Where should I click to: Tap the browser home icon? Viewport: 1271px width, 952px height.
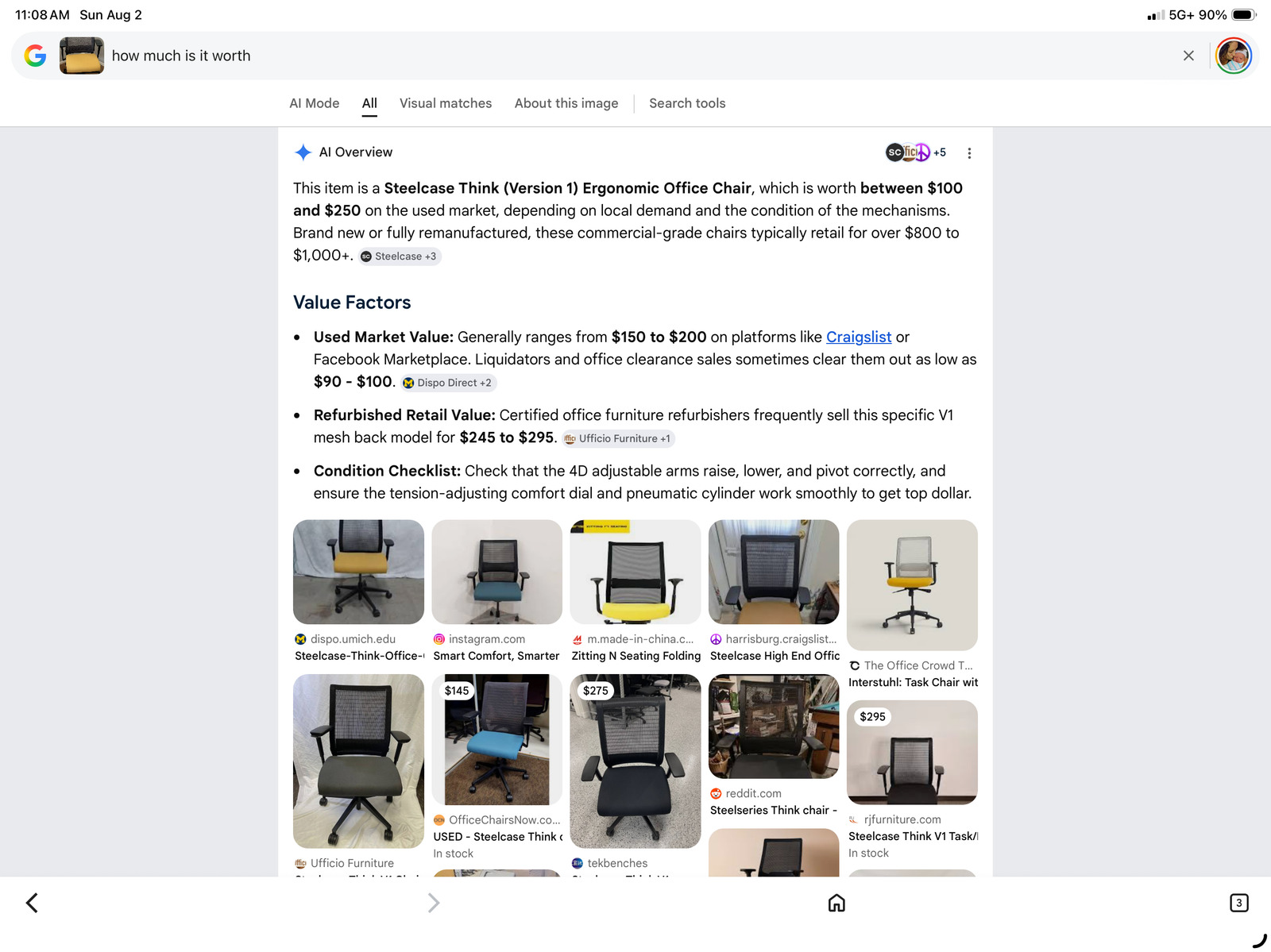(836, 903)
